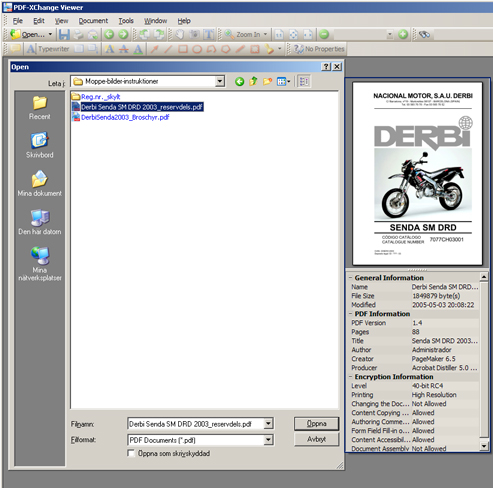Select the Rectangle drawing tool
Screen dimensions: 493x488
tap(183, 49)
